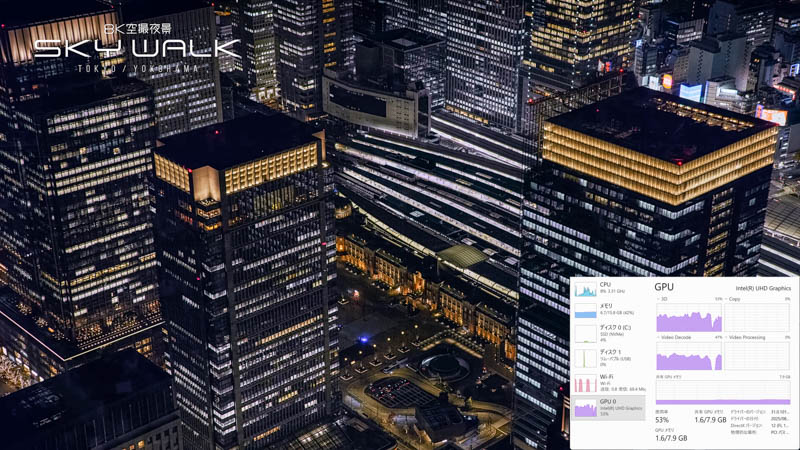The width and height of the screenshot is (800, 450).
Task: Click the Wi-Fi pink mini graph
Action: tap(585, 383)
